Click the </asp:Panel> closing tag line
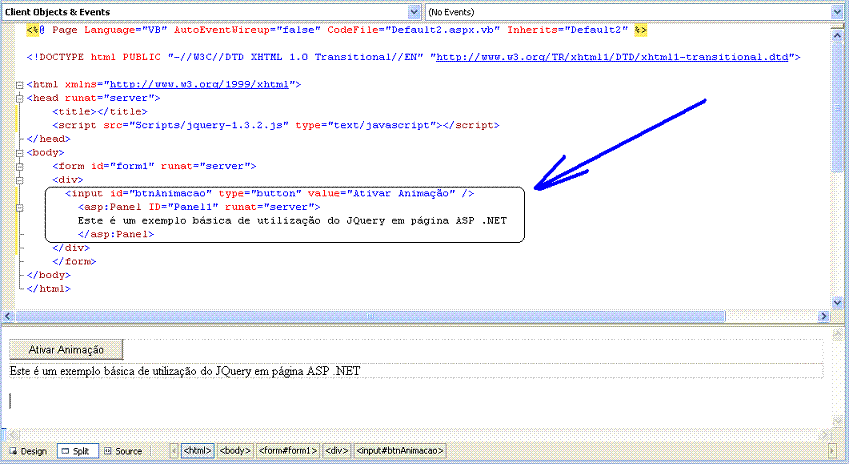The width and height of the screenshot is (849, 464). pyautogui.click(x=116, y=234)
